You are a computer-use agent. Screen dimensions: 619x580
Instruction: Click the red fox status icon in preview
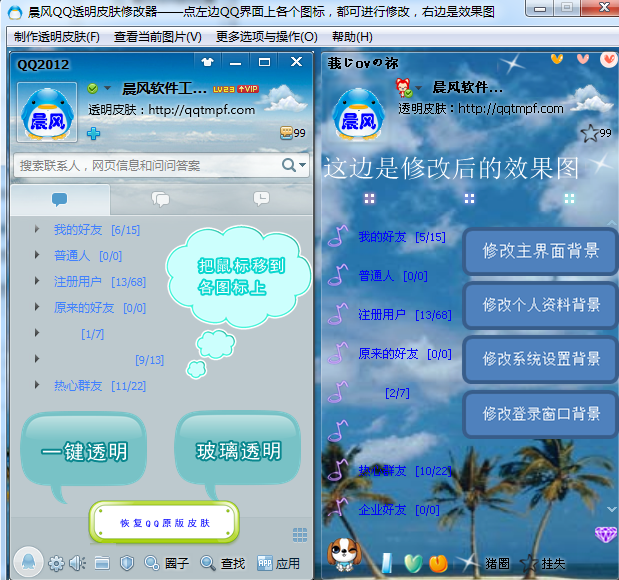(403, 87)
